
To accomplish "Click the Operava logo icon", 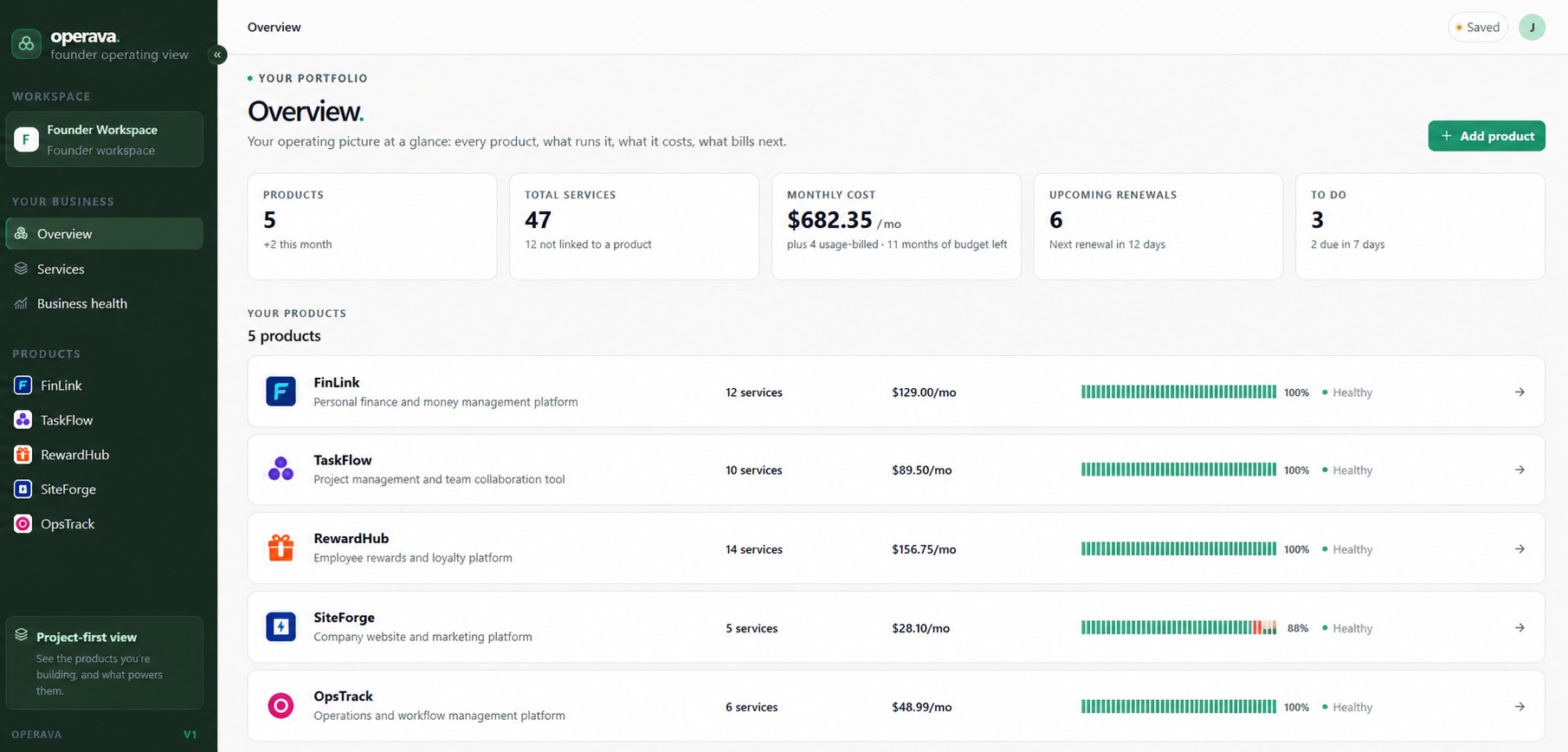I will coord(26,43).
